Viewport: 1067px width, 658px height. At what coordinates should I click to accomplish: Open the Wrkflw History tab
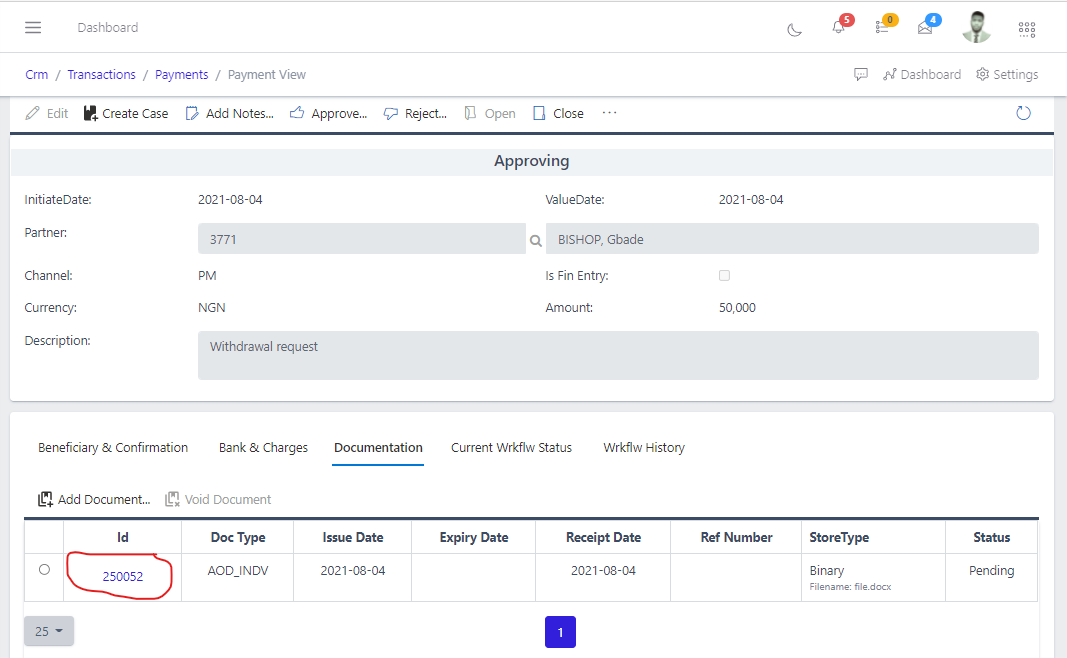pos(643,447)
